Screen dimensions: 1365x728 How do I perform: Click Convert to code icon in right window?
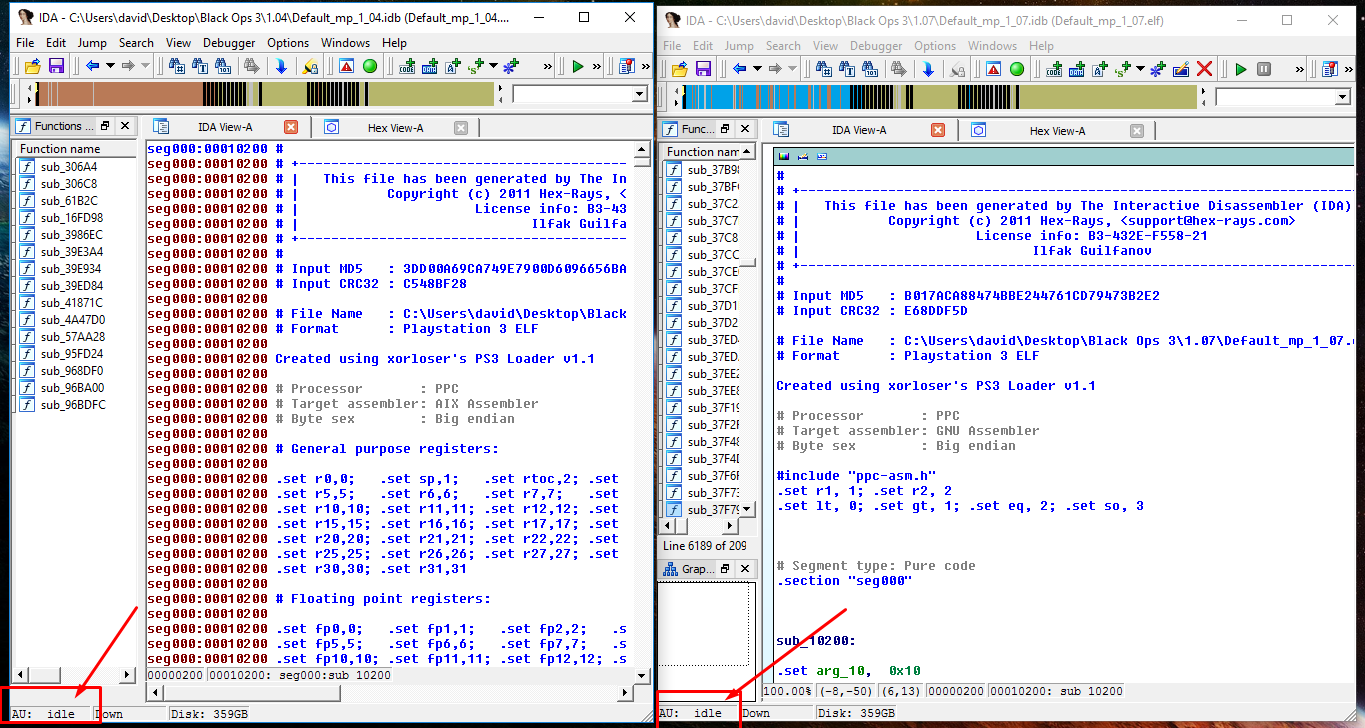pyautogui.click(x=1054, y=69)
